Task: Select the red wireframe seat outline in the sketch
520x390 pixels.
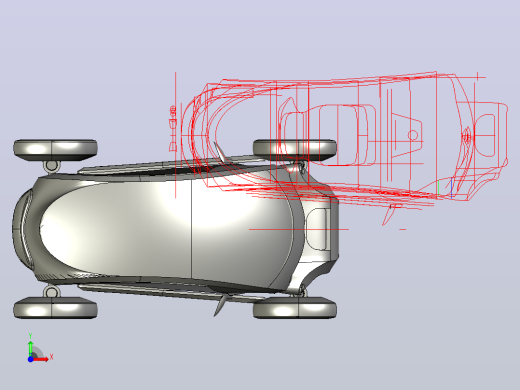Action: pyautogui.click(x=328, y=135)
